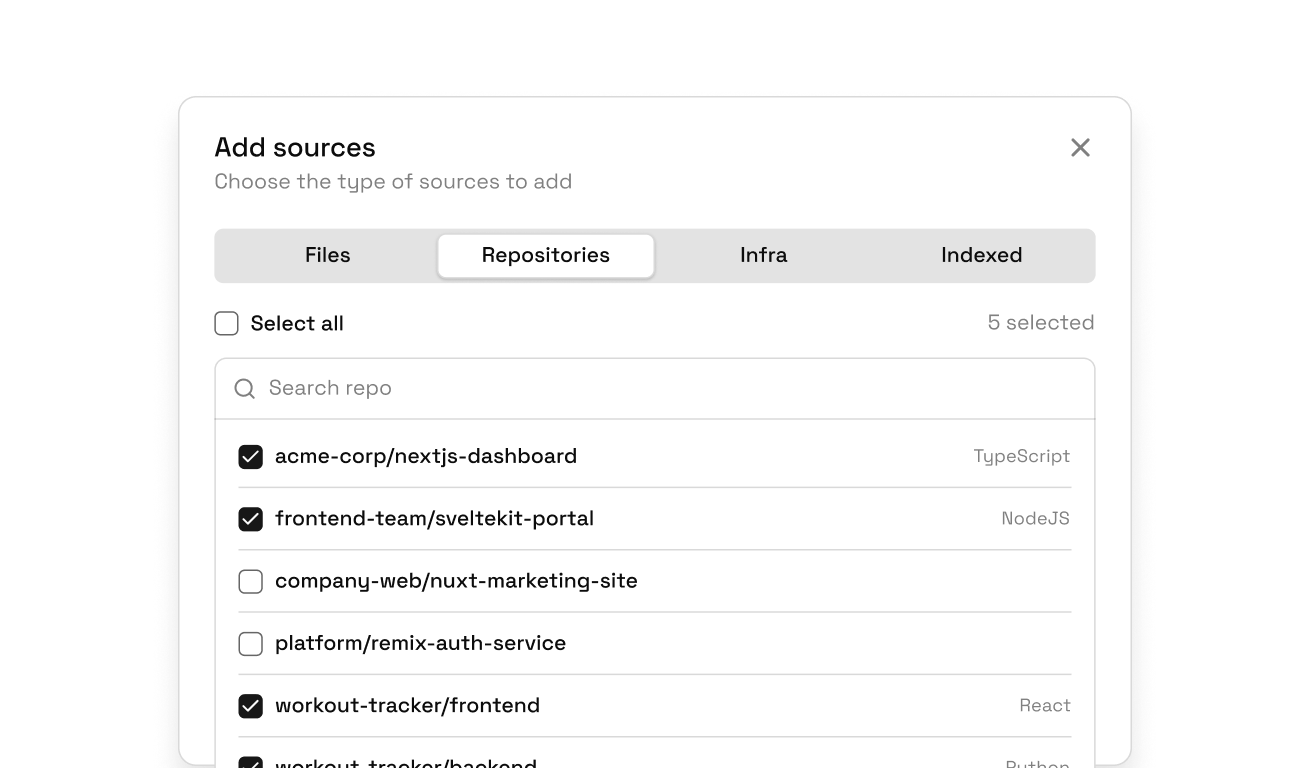Tick the Select all checkbox
This screenshot has height=768, width=1310.
point(227,324)
